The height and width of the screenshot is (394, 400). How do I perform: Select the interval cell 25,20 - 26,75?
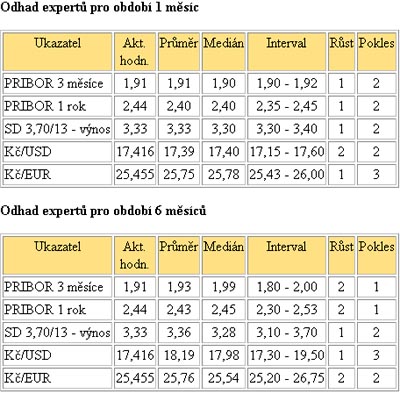pyautogui.click(x=286, y=378)
